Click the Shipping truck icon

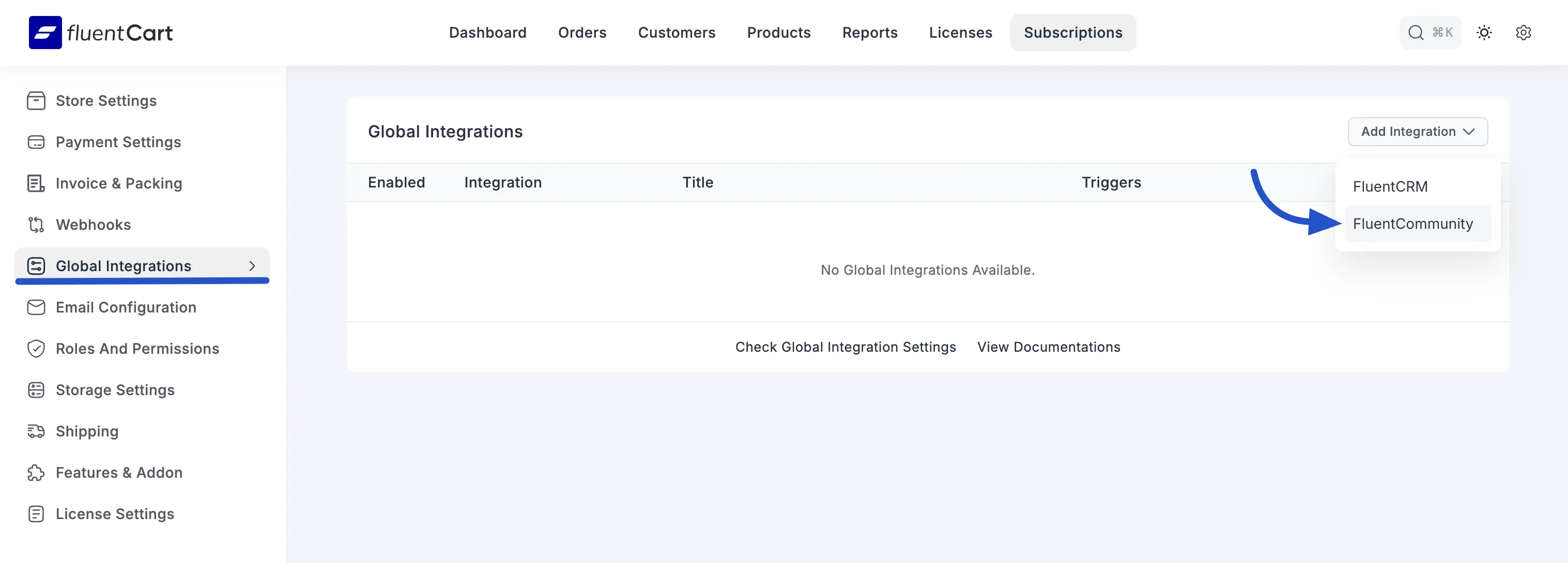(x=36, y=431)
